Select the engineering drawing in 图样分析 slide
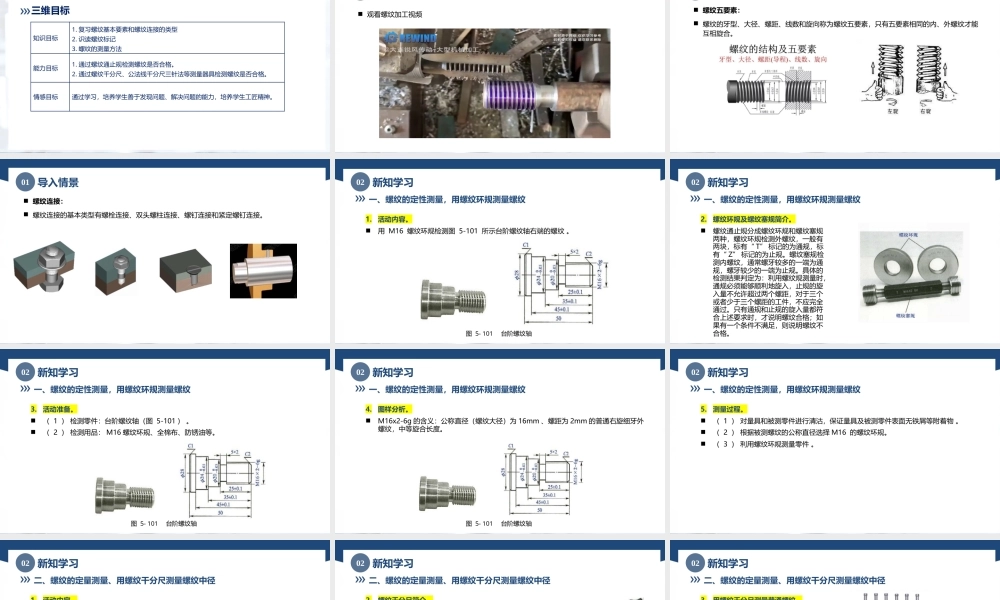1000x600 pixels. 542,481
